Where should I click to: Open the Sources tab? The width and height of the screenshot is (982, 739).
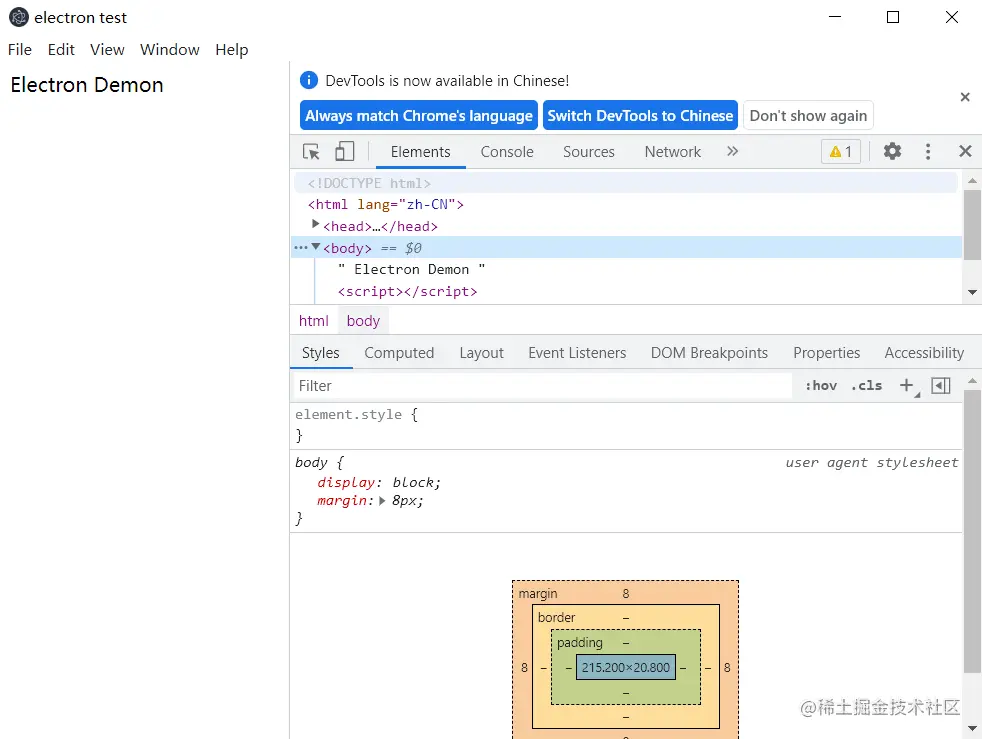click(589, 152)
